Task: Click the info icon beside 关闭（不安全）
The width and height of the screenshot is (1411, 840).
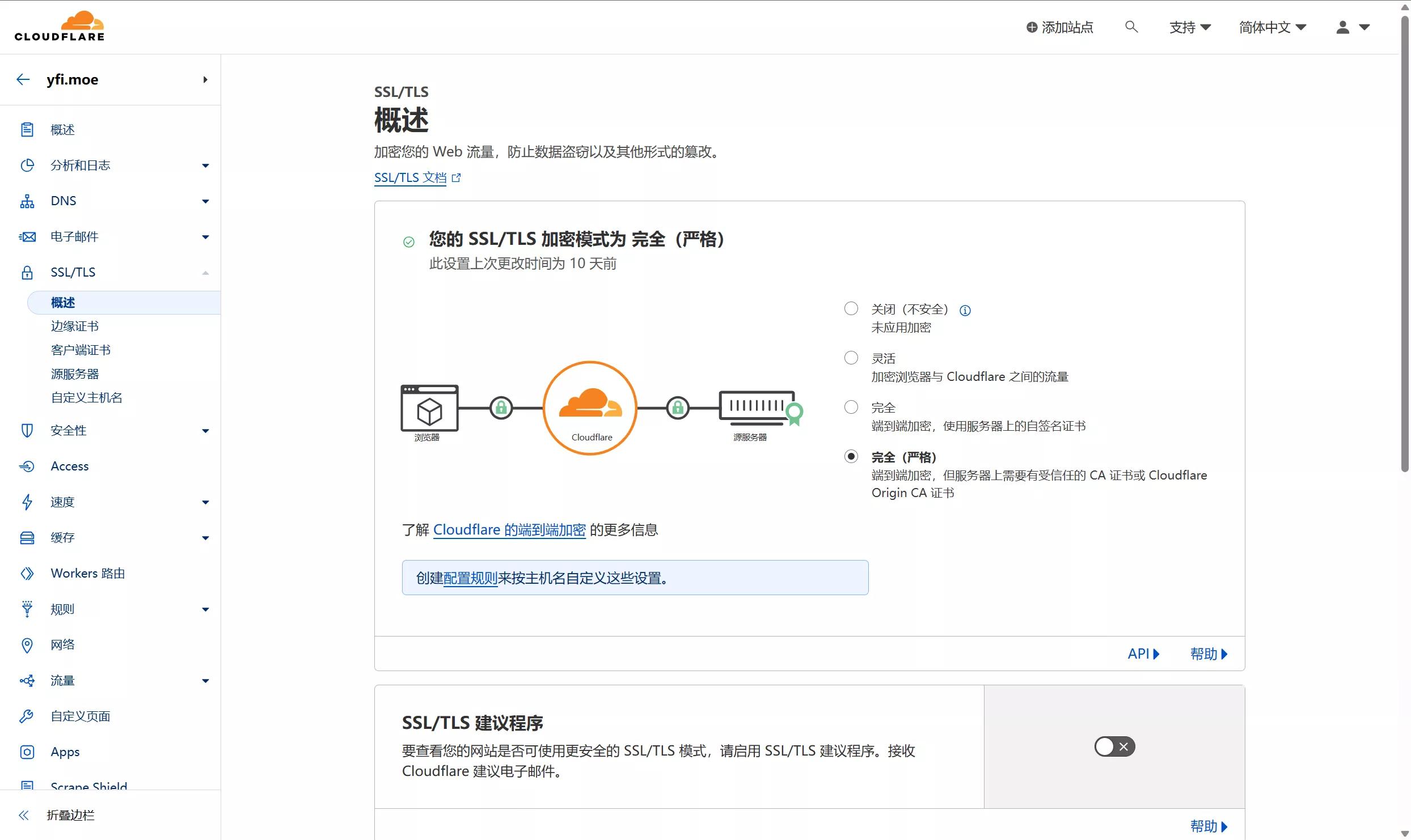Action: (965, 310)
